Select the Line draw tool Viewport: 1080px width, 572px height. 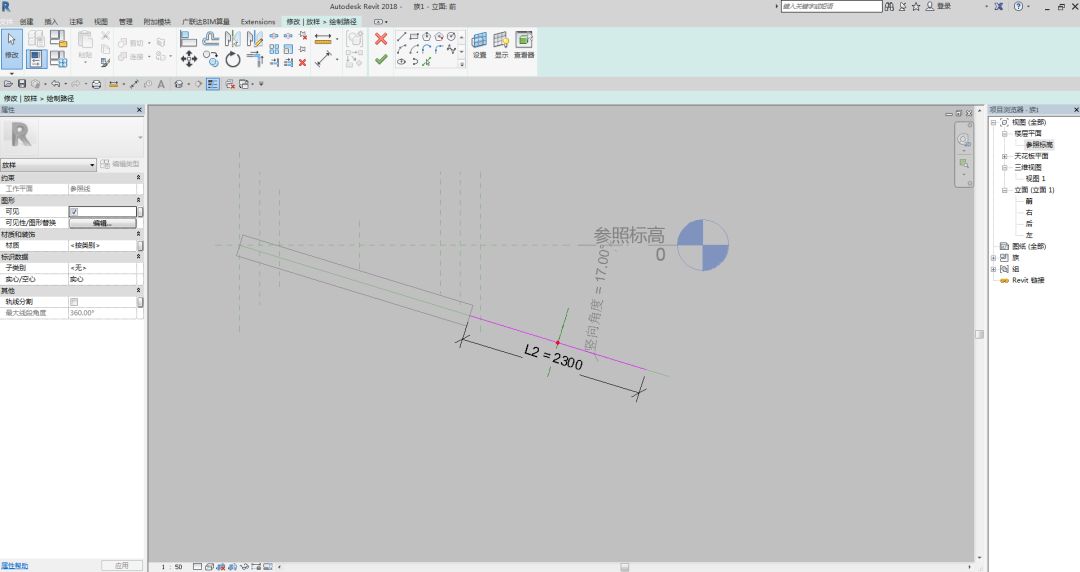coord(402,37)
